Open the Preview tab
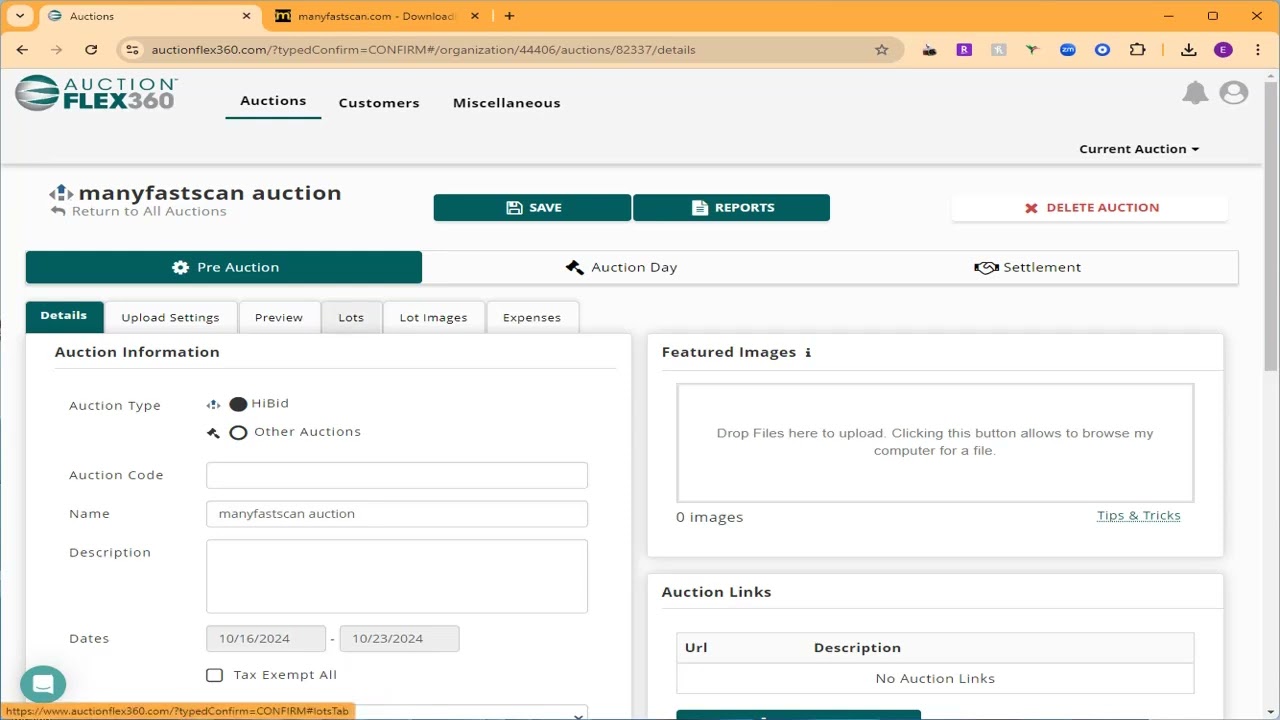The width and height of the screenshot is (1280, 720). coord(279,317)
